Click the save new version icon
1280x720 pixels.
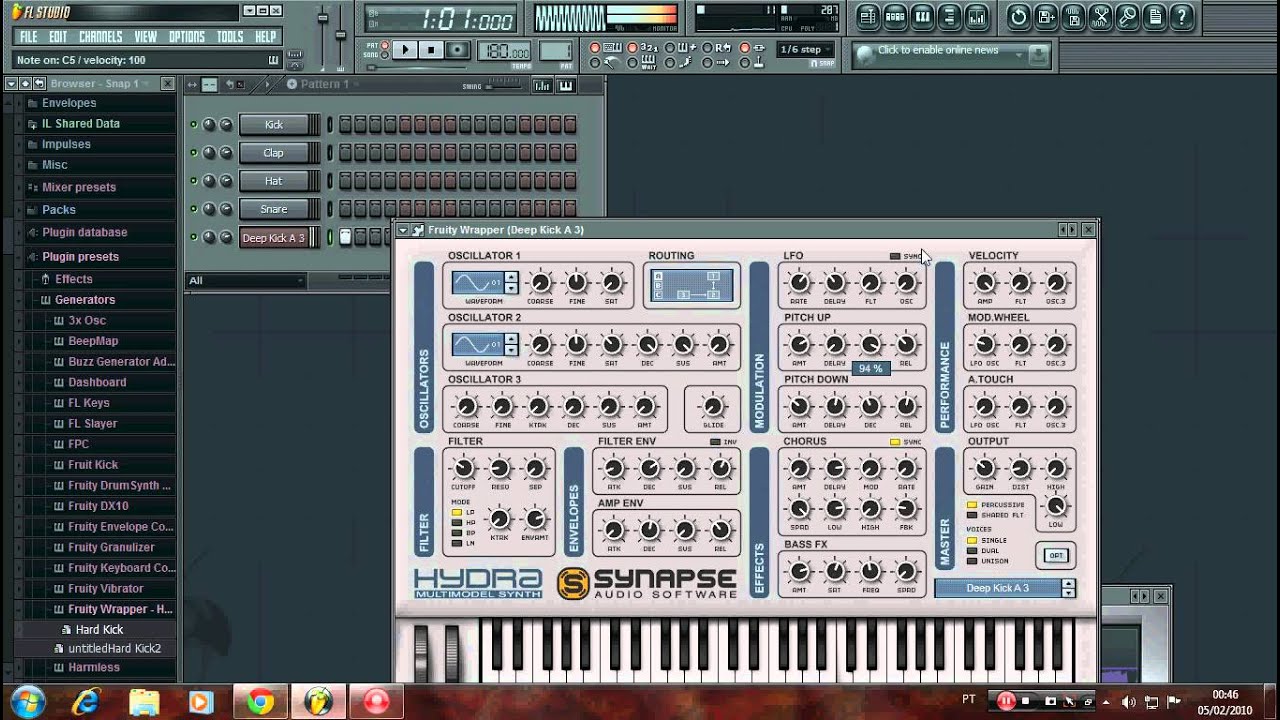[x=1046, y=16]
